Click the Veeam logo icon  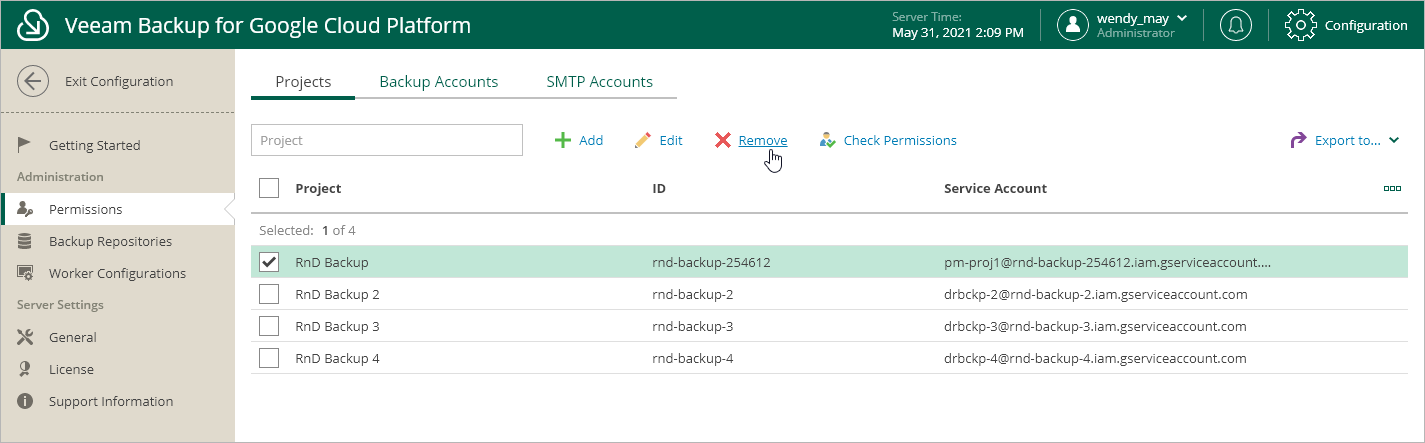click(34, 25)
